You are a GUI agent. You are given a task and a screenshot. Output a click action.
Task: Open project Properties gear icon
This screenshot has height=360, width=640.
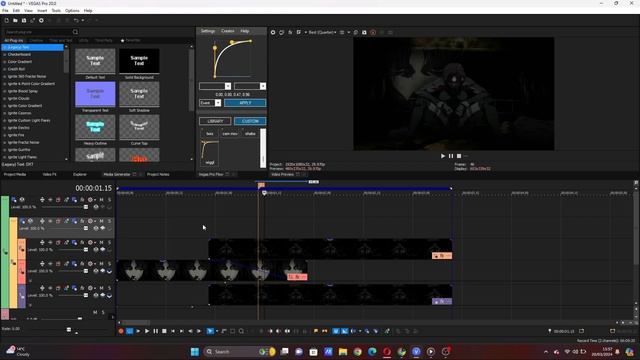pos(41,20)
